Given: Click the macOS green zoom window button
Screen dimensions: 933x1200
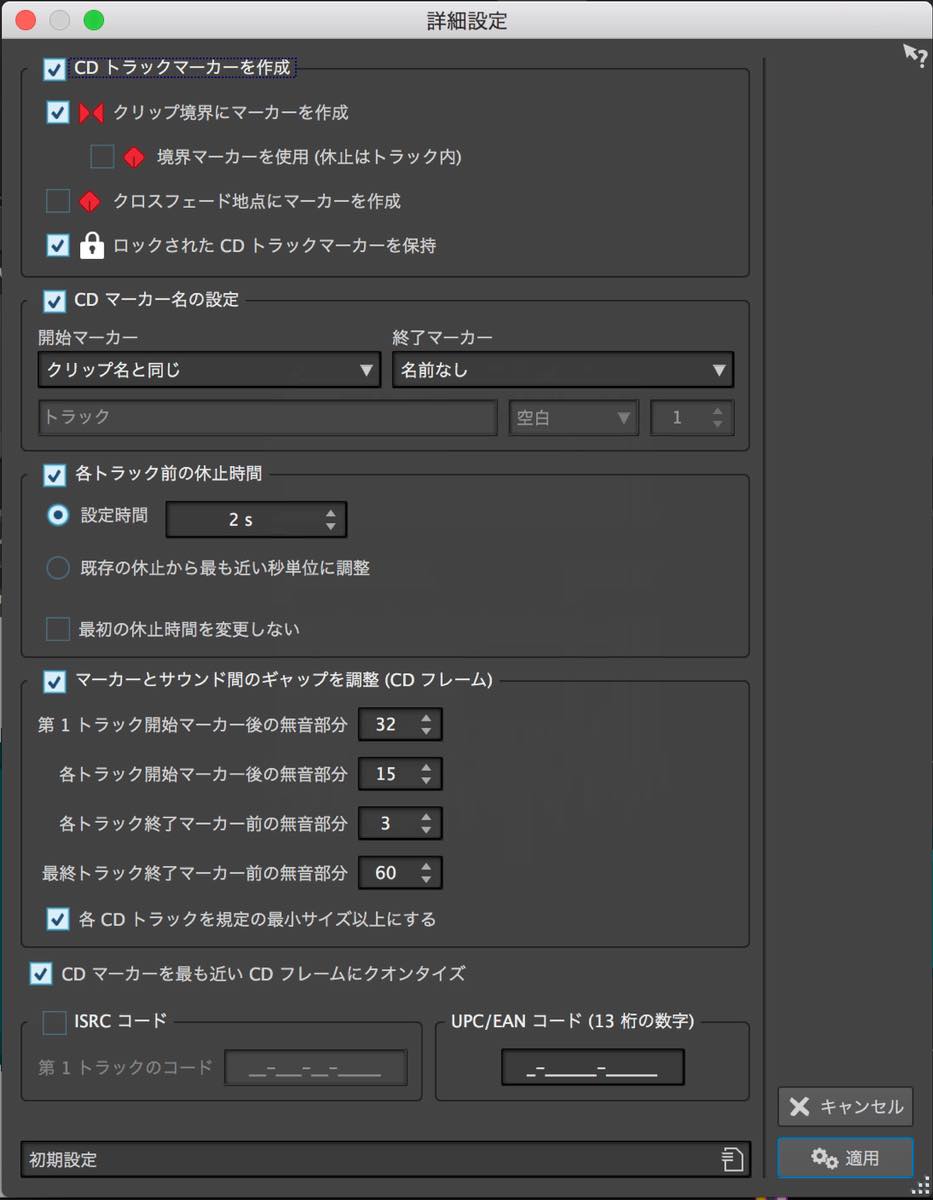Looking at the screenshot, I should (x=93, y=19).
